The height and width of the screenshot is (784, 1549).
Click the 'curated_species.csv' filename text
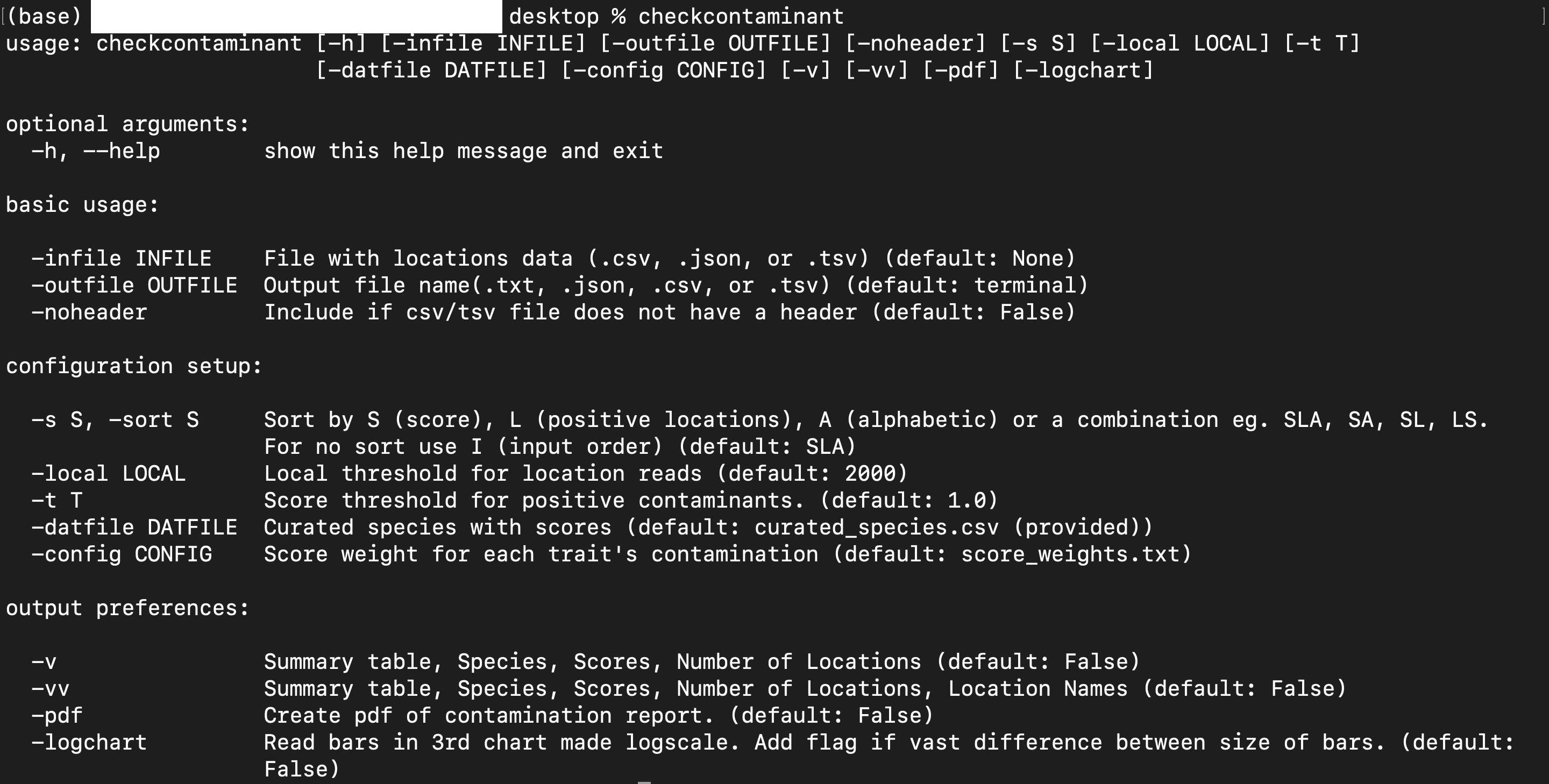click(876, 528)
